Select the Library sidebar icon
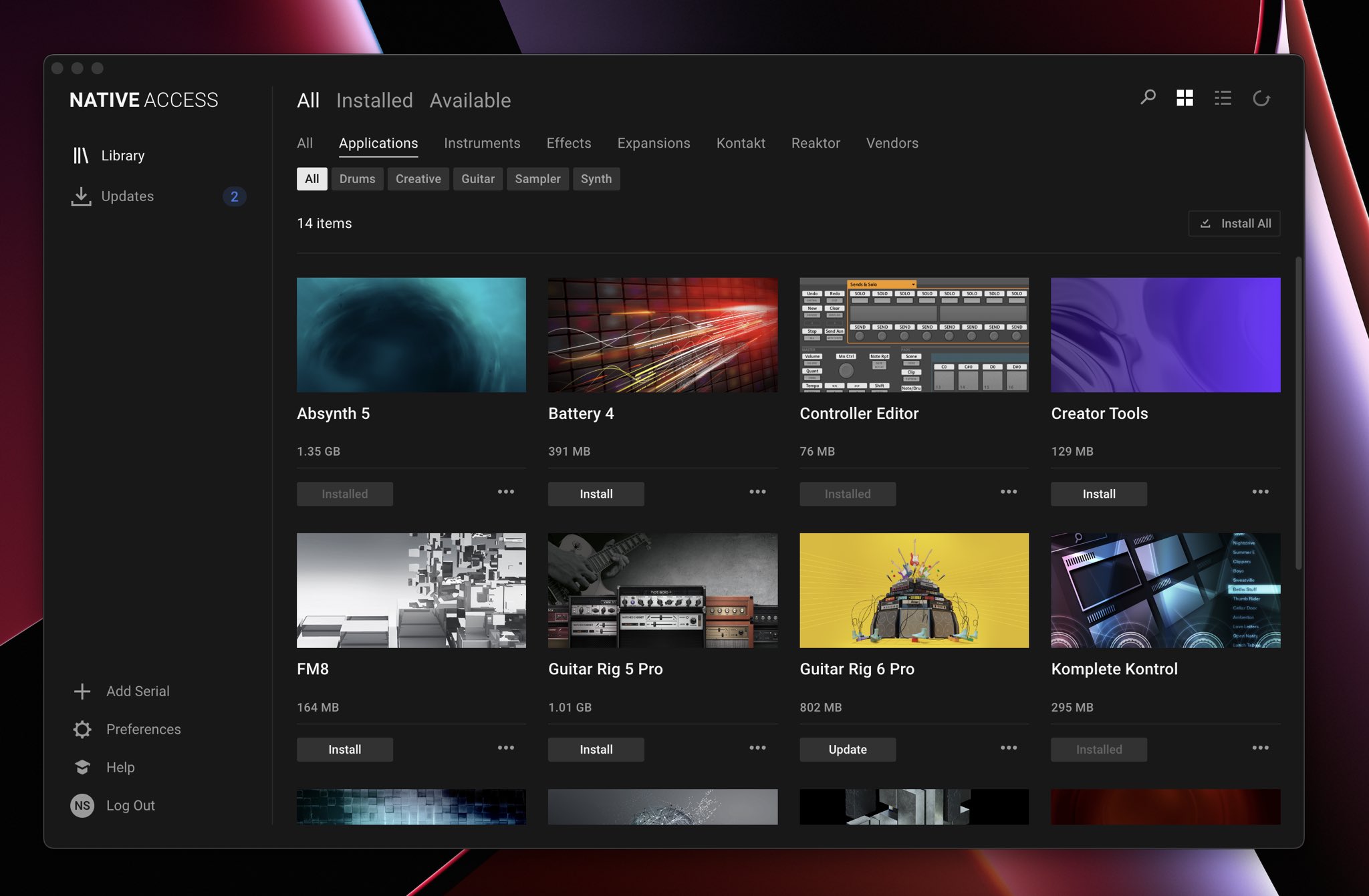This screenshot has width=1369, height=896. pyautogui.click(x=81, y=155)
